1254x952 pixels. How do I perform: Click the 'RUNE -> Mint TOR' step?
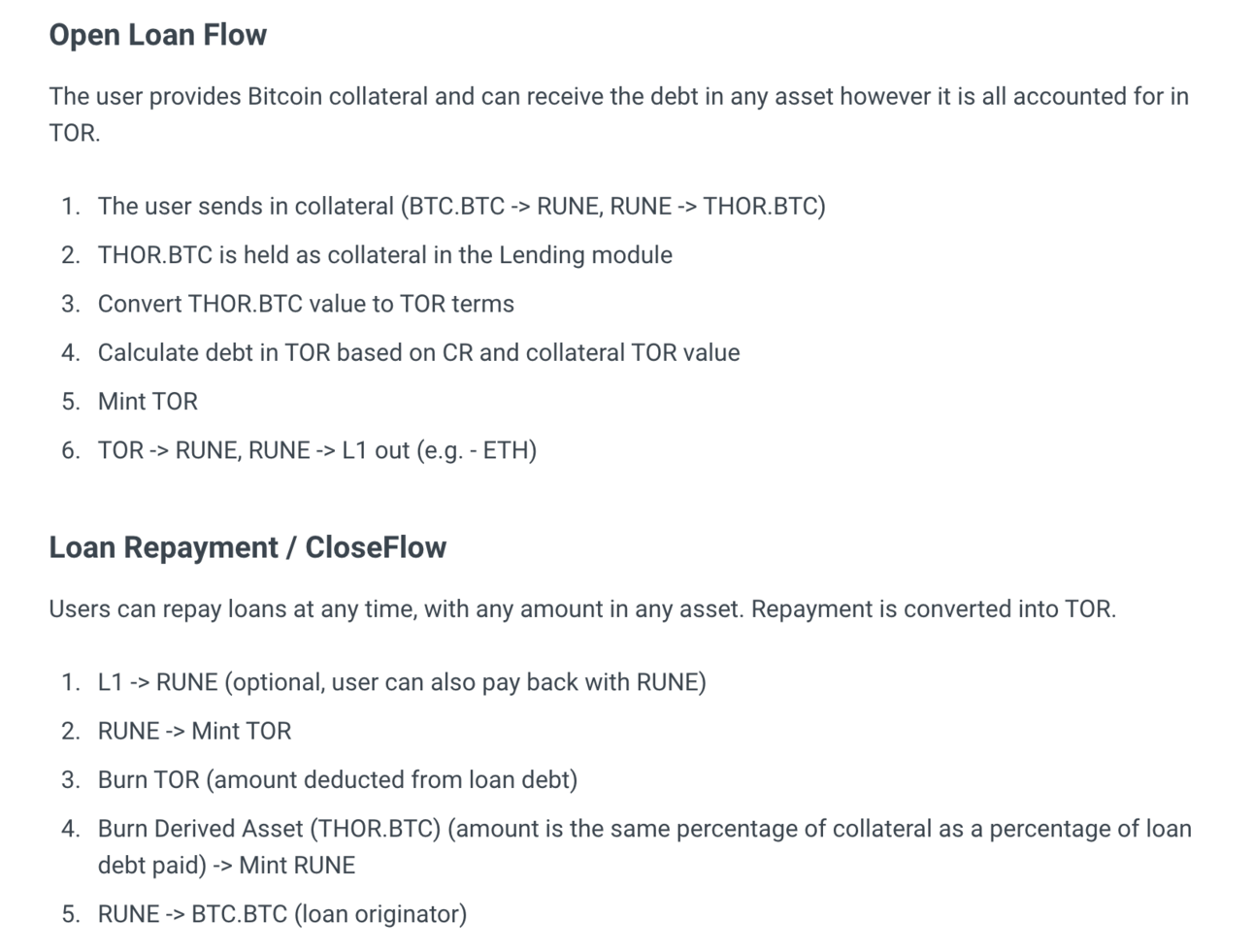[x=194, y=731]
